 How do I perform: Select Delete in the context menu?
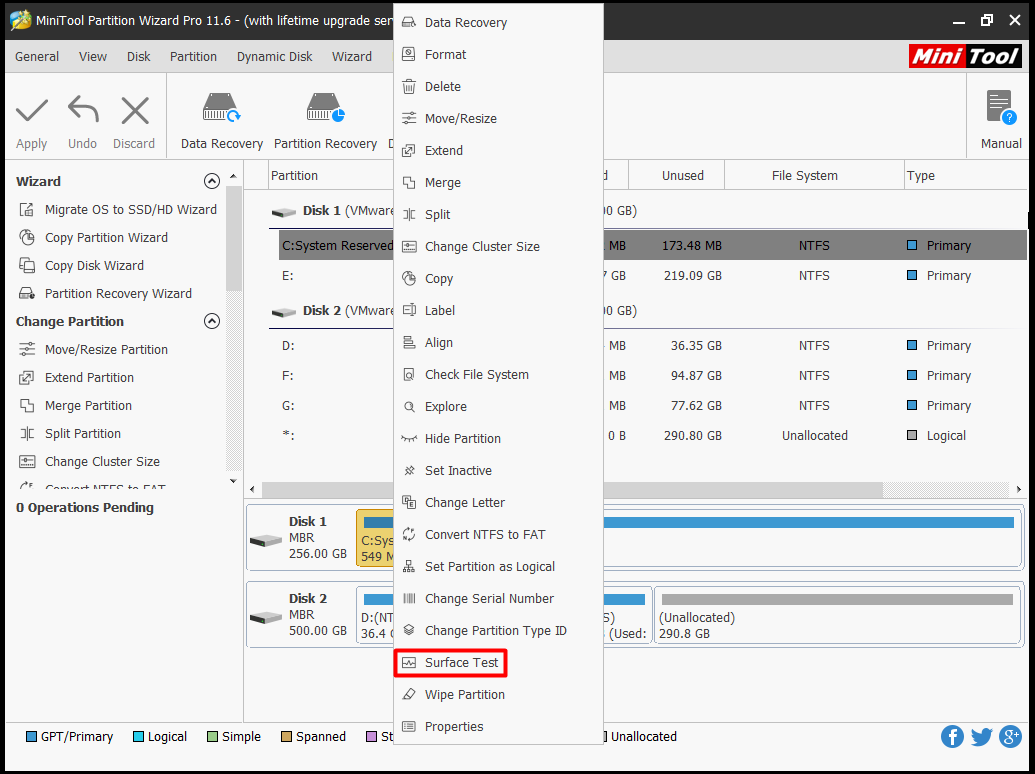[498, 86]
